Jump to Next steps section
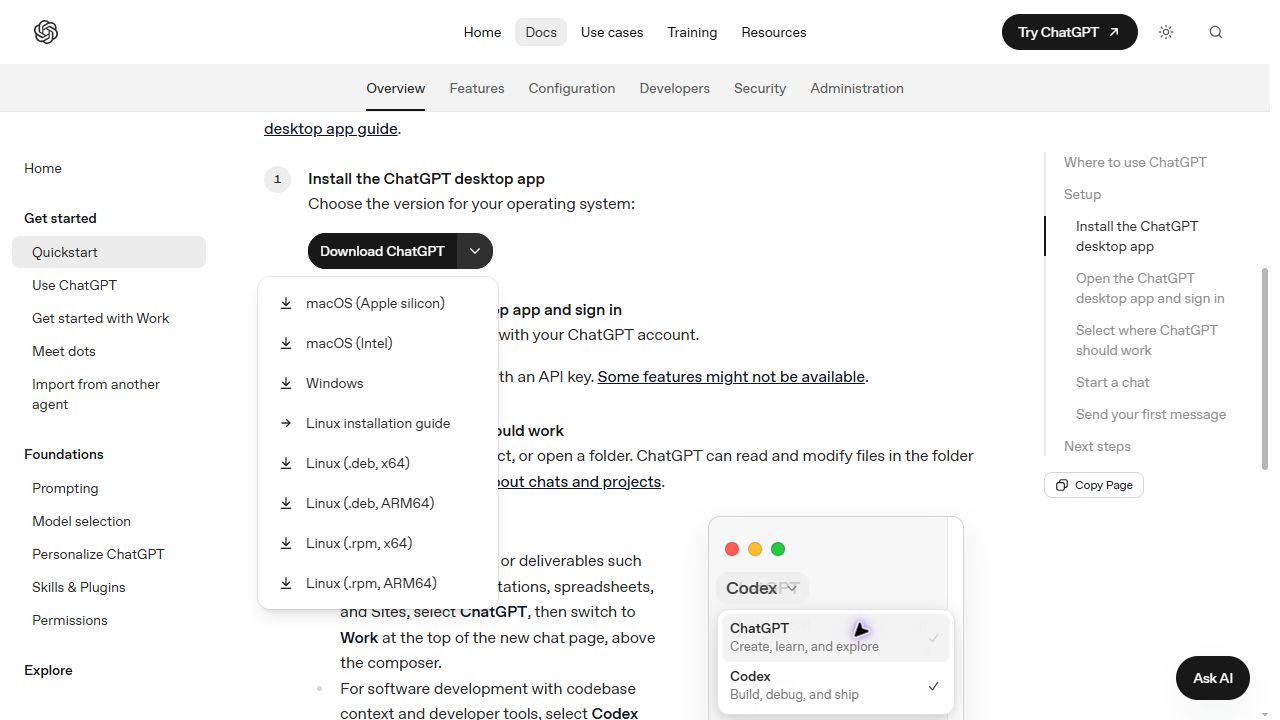Image resolution: width=1280 pixels, height=720 pixels. tap(1097, 446)
